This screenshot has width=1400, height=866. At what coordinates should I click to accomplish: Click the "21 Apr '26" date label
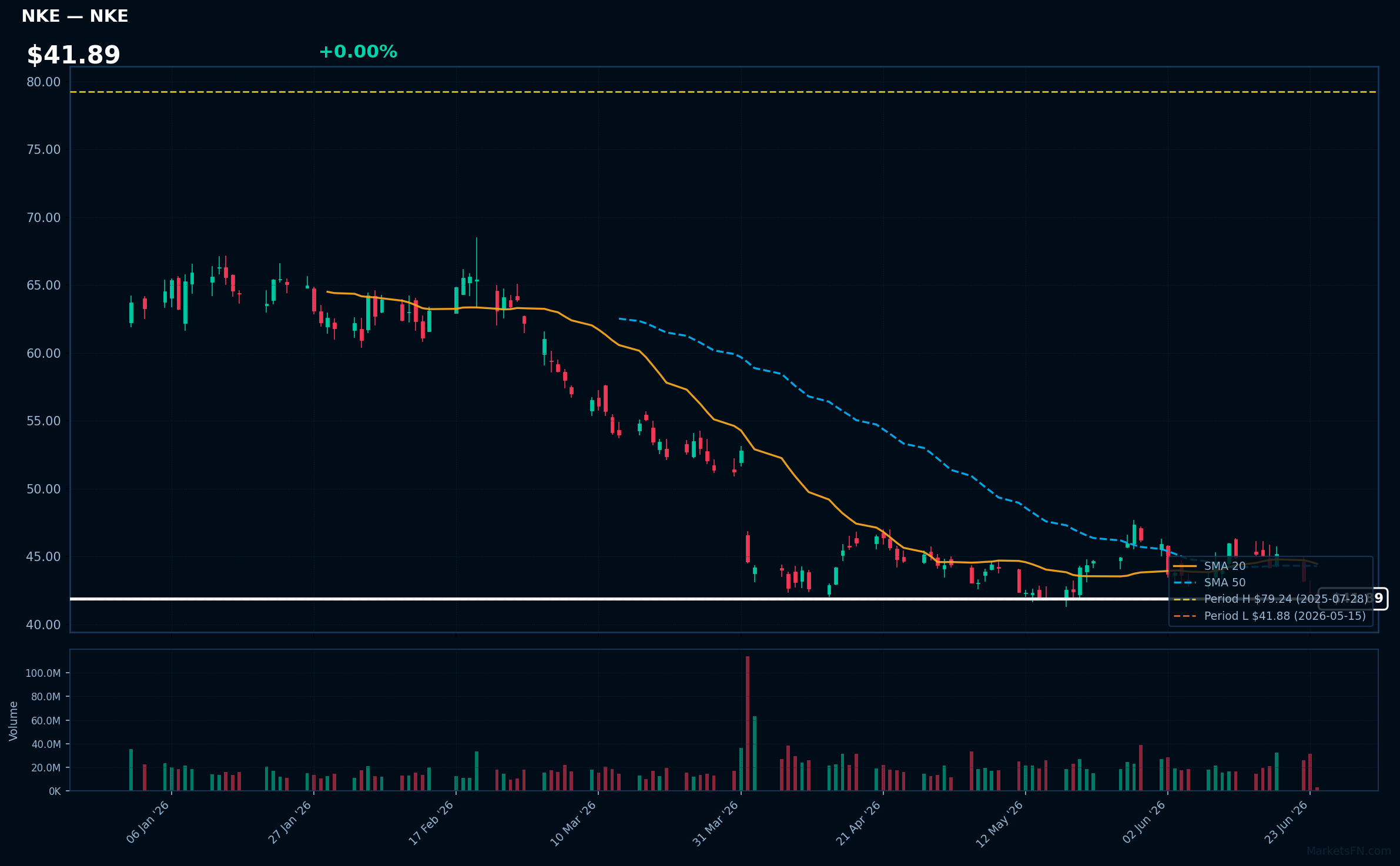point(859,823)
